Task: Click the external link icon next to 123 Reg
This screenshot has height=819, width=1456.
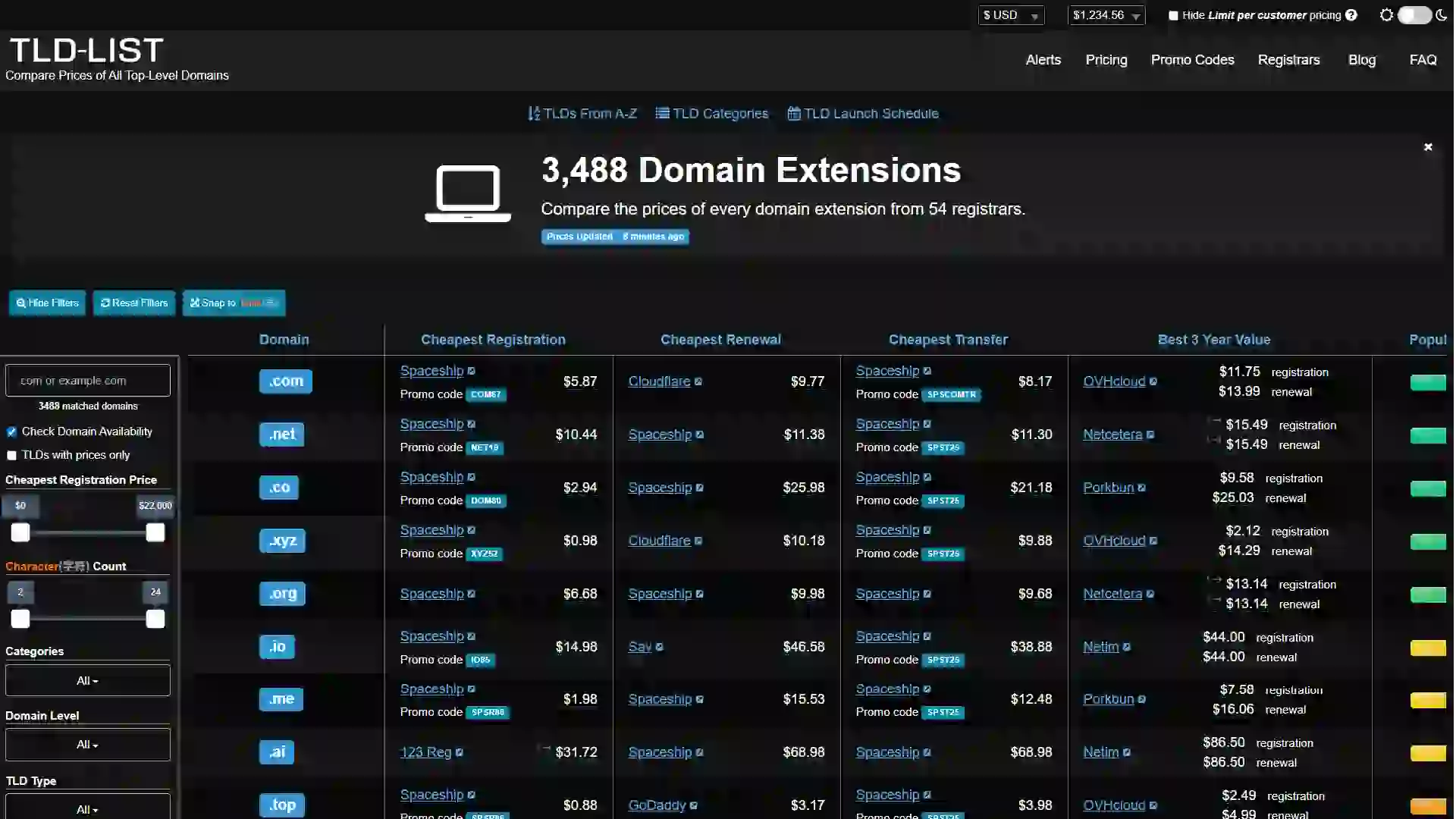Action: coord(460,753)
